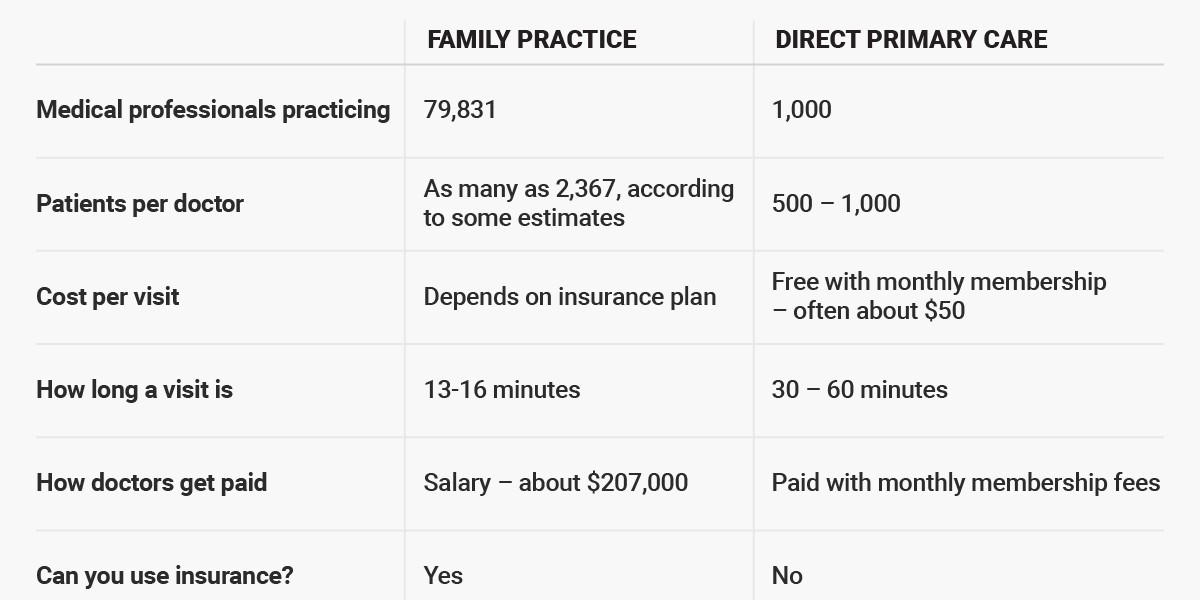Click 'Depends on insurance plan' cell
The image size is (1200, 600).
[x=570, y=297]
